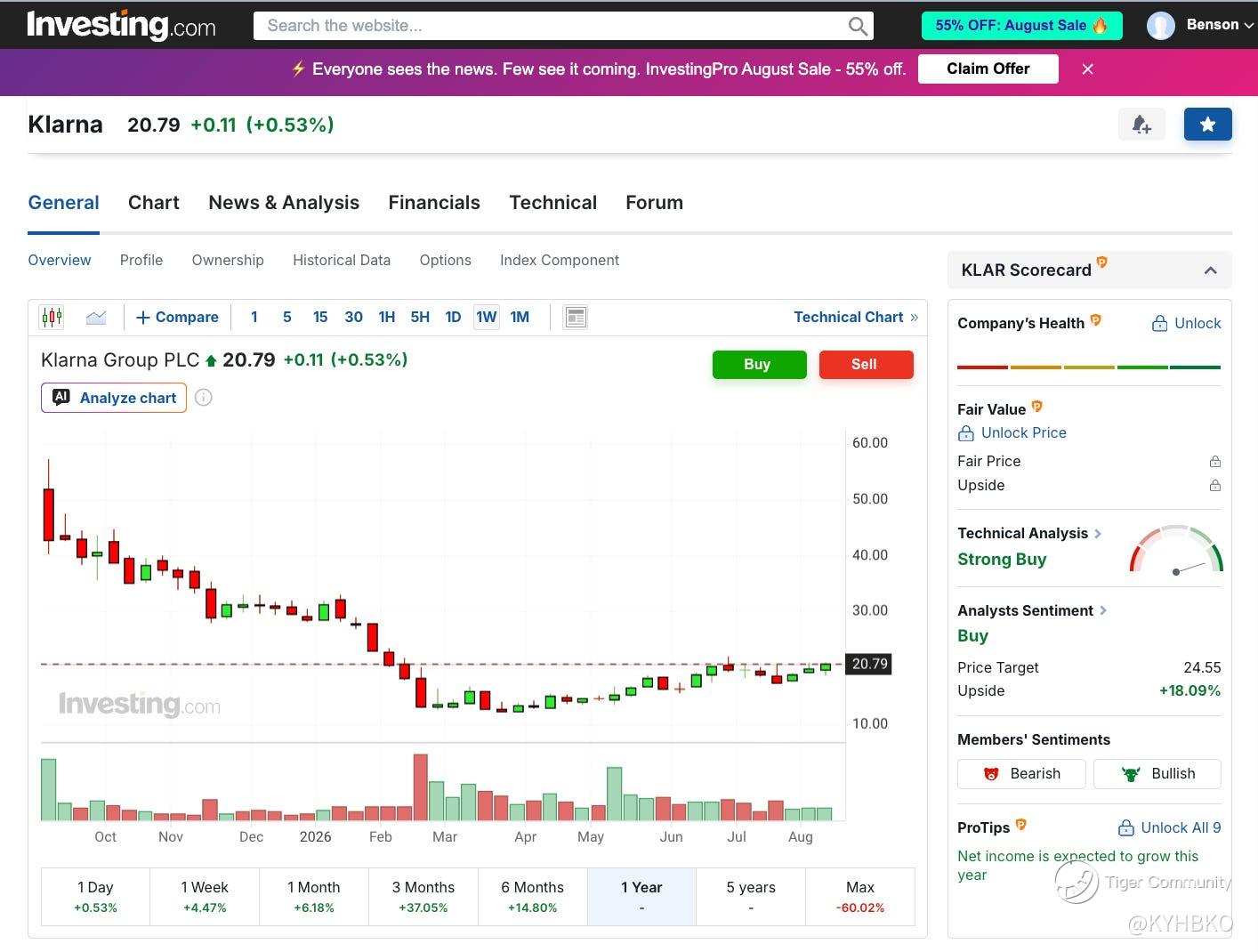
Task: Click the Investing.com logo
Action: [x=121, y=25]
